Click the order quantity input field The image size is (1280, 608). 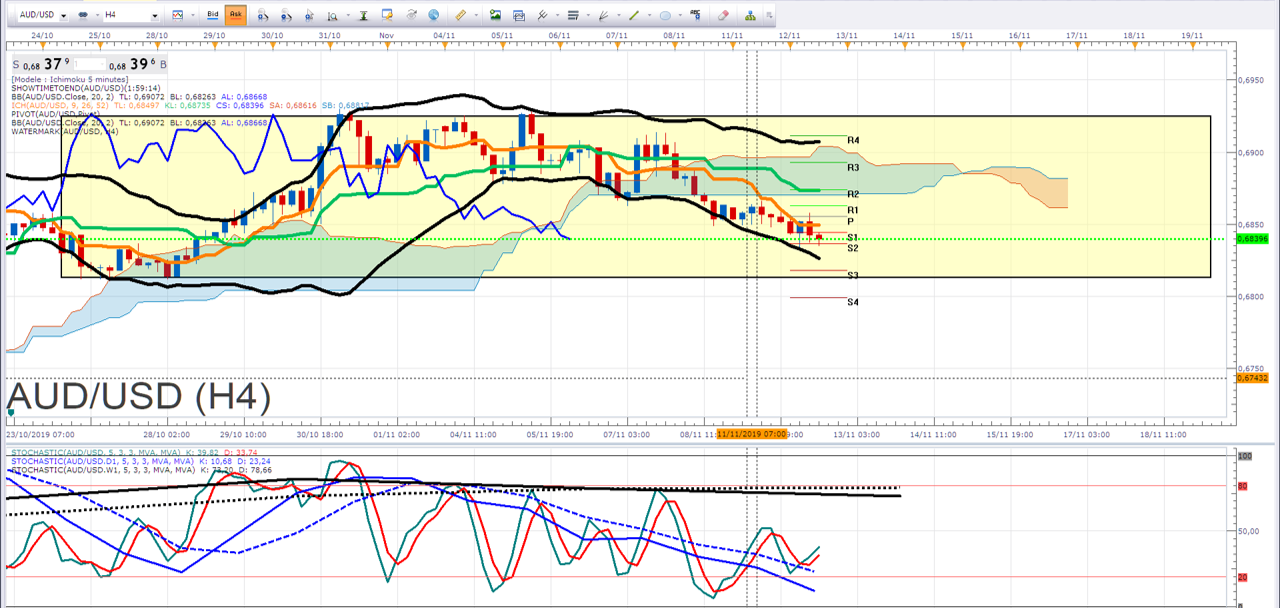click(90, 65)
